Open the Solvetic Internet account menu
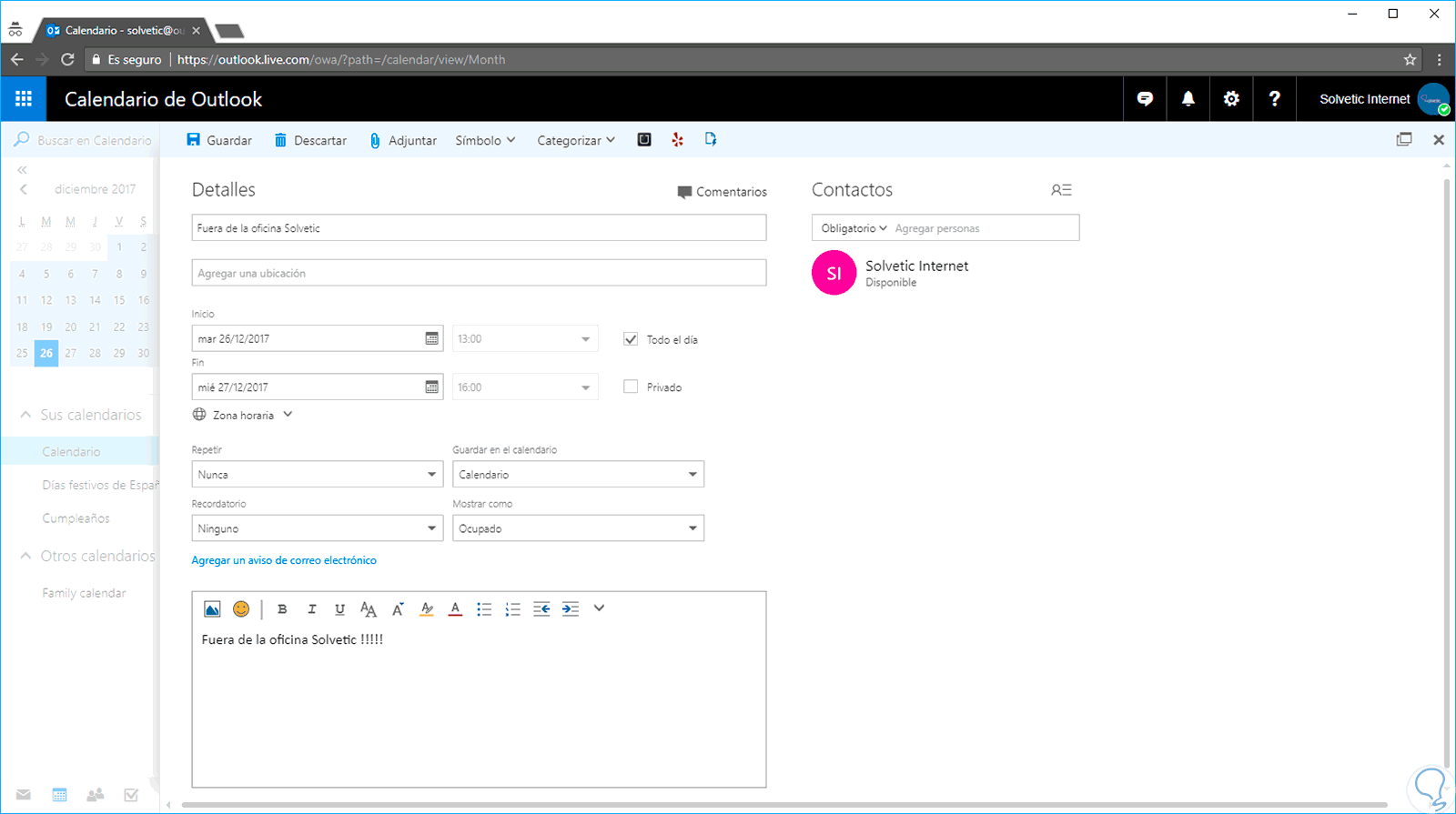The height and width of the screenshot is (814, 1456). pos(1384,99)
